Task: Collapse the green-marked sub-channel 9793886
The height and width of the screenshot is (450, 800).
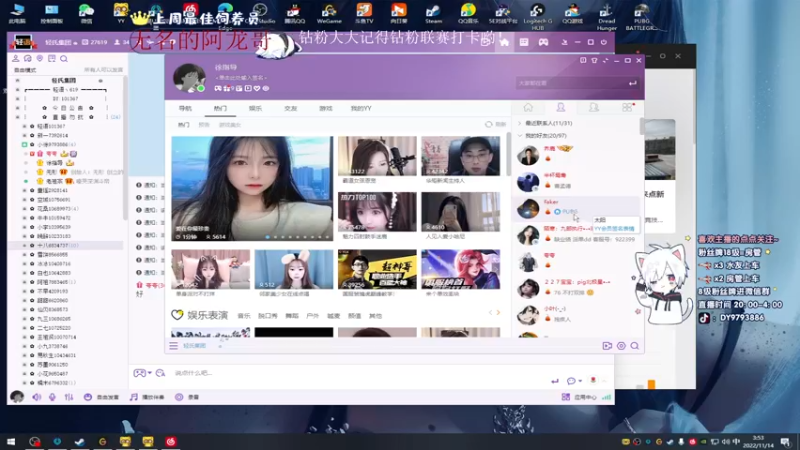Action: [24, 144]
